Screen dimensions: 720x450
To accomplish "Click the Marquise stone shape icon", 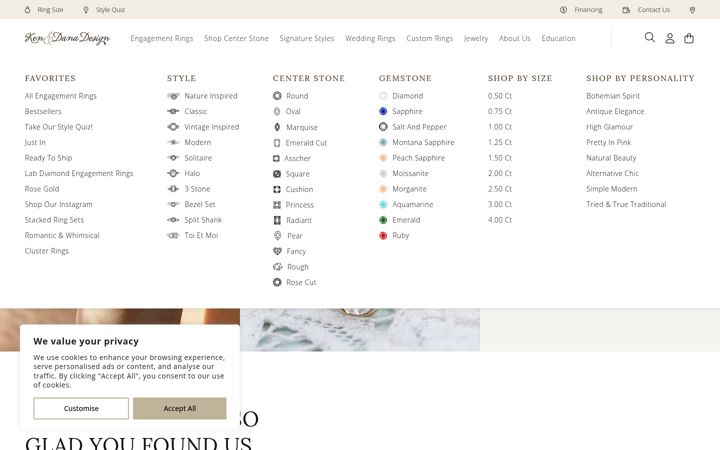I will 277,127.
